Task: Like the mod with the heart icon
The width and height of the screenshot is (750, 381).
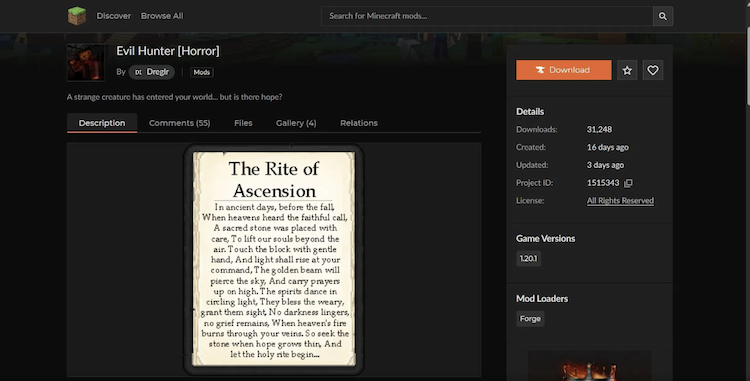Action: [x=653, y=70]
